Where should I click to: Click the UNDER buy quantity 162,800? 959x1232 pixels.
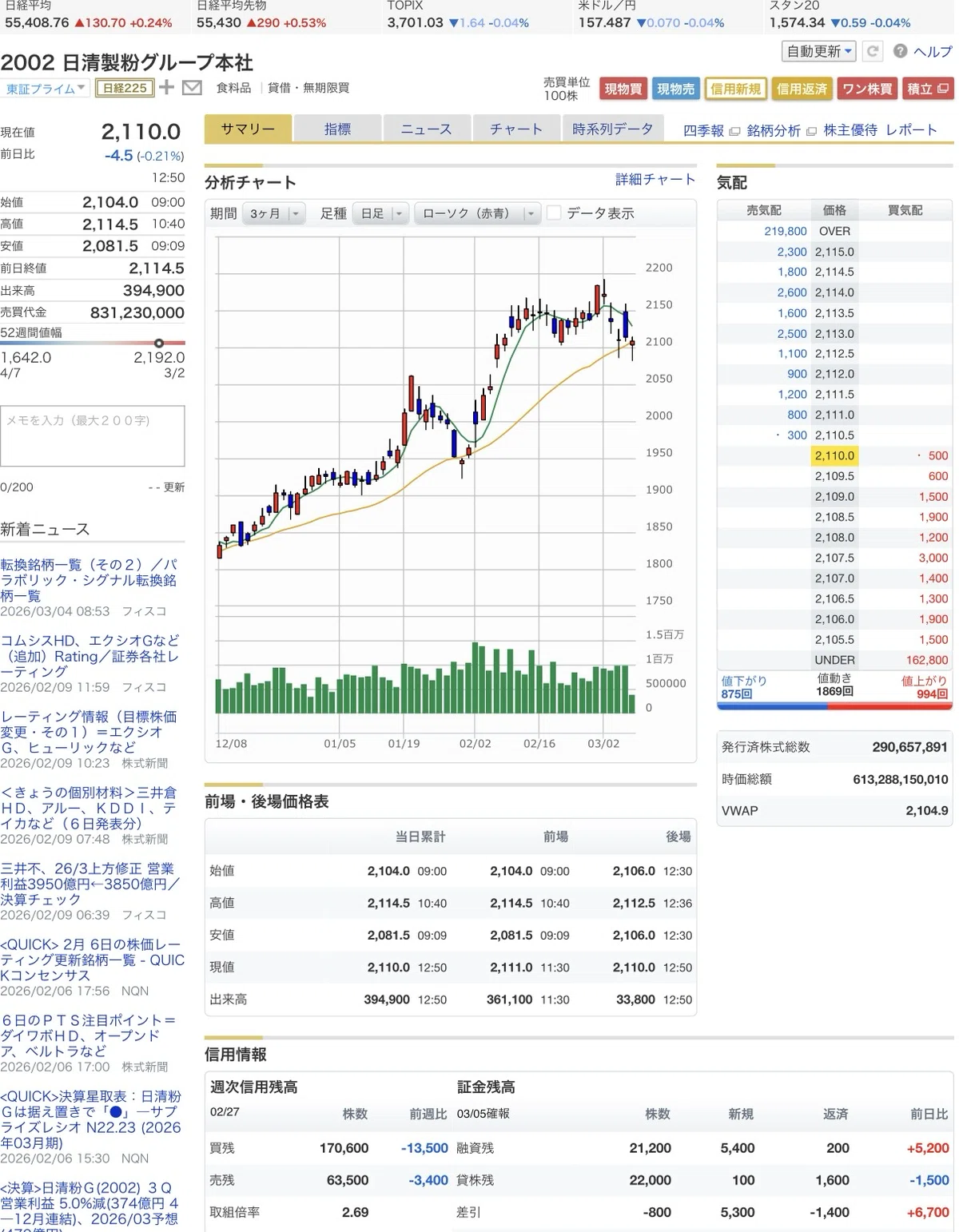[927, 660]
